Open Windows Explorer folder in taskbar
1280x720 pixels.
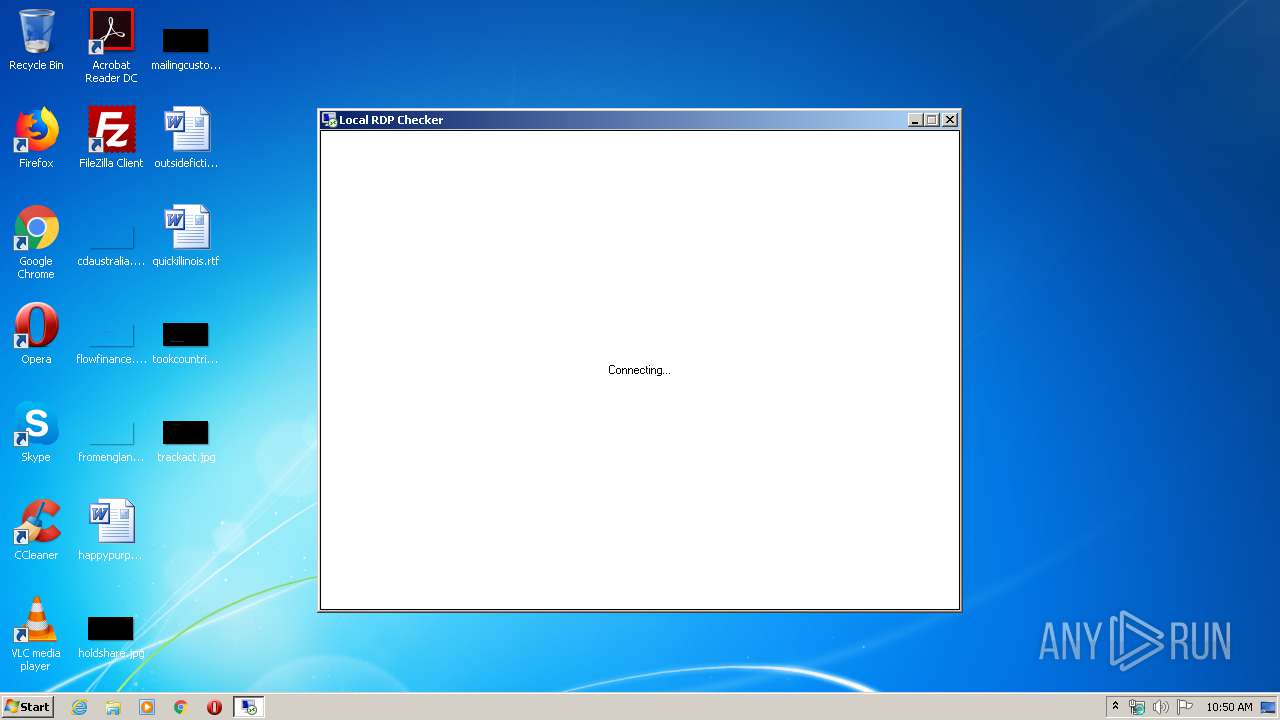[113, 707]
